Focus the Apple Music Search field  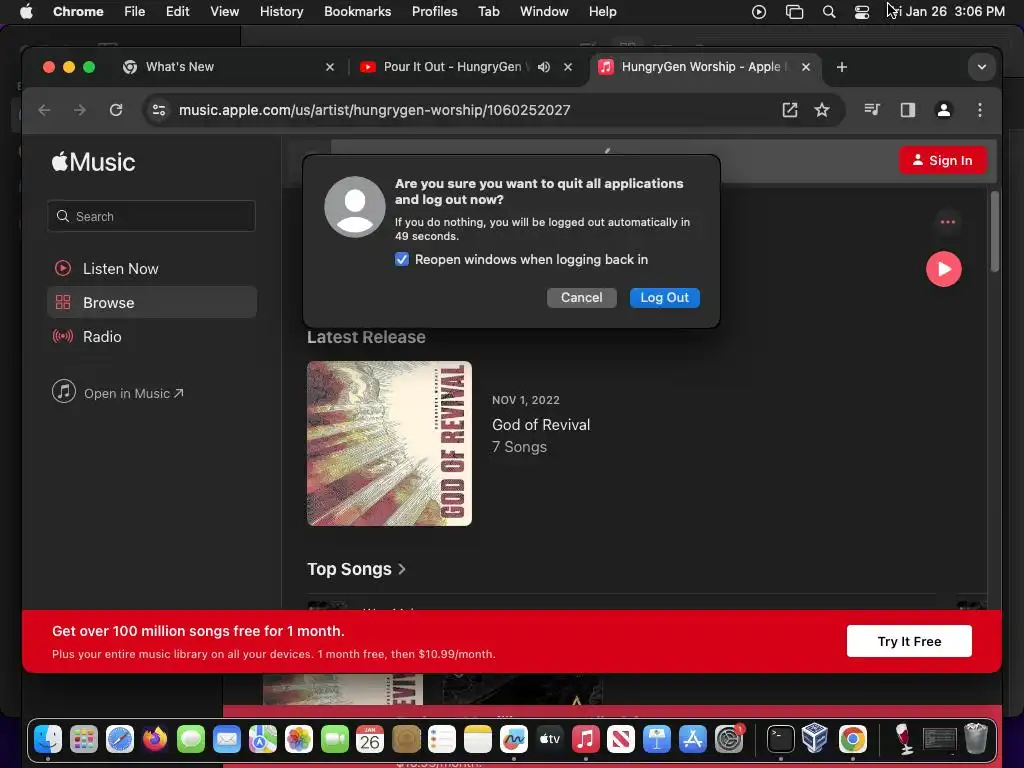coord(152,216)
